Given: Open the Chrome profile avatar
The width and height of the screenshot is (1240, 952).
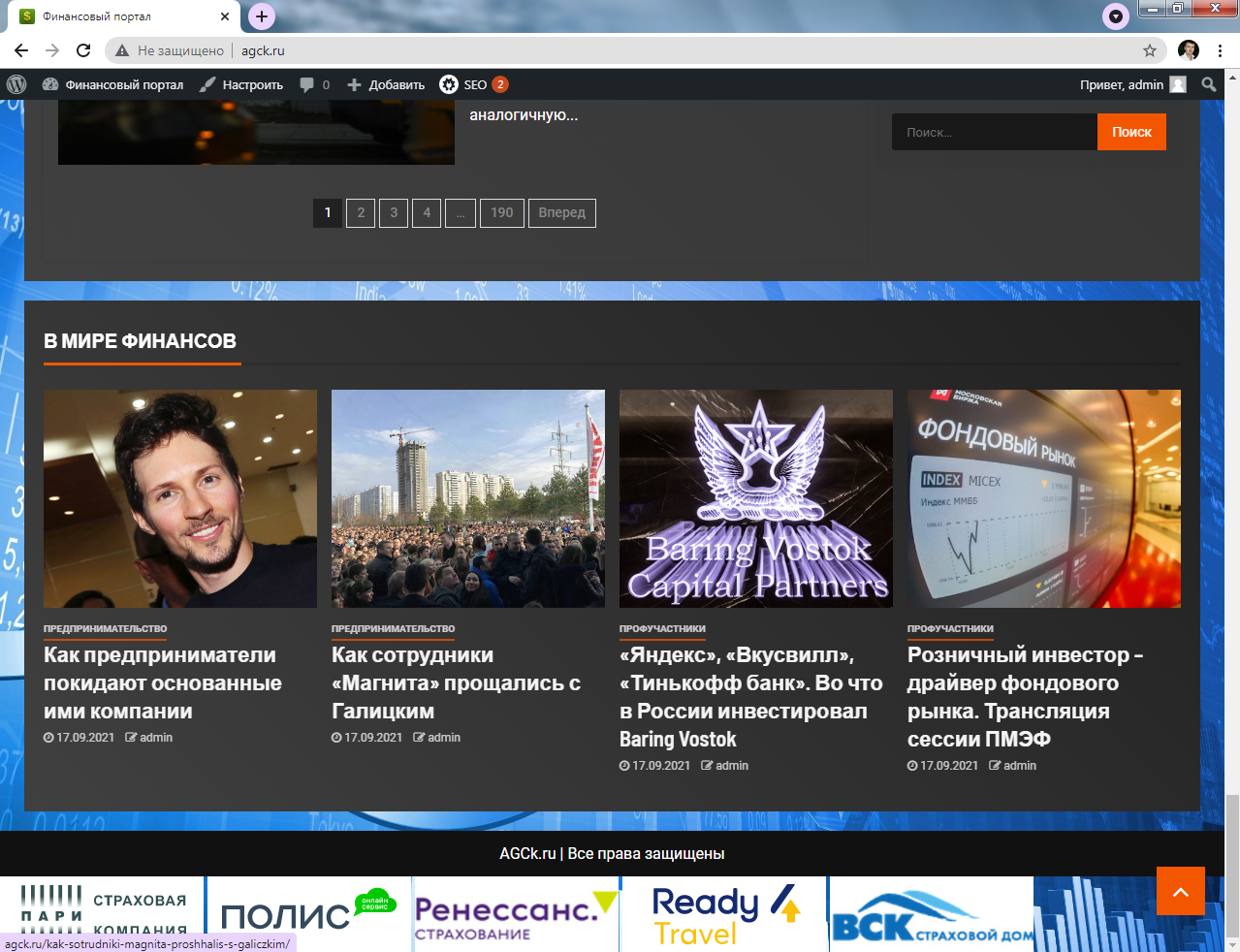Looking at the screenshot, I should pyautogui.click(x=1189, y=50).
